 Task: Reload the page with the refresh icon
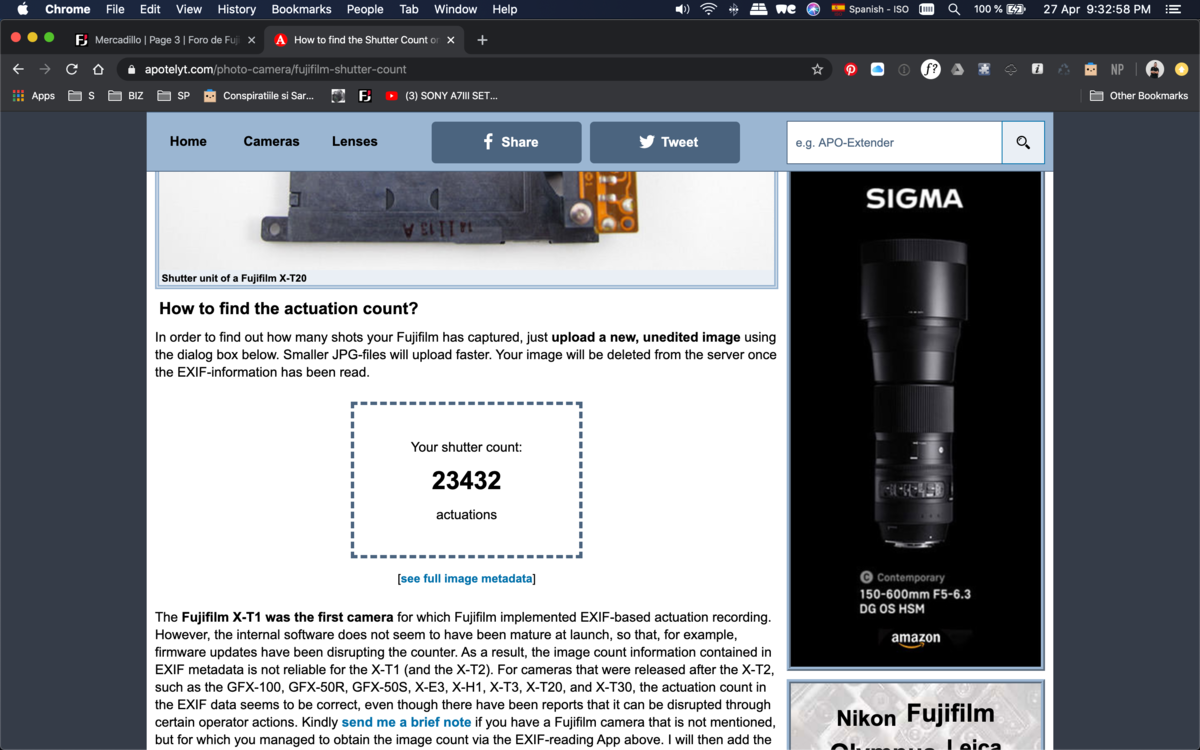pos(72,70)
